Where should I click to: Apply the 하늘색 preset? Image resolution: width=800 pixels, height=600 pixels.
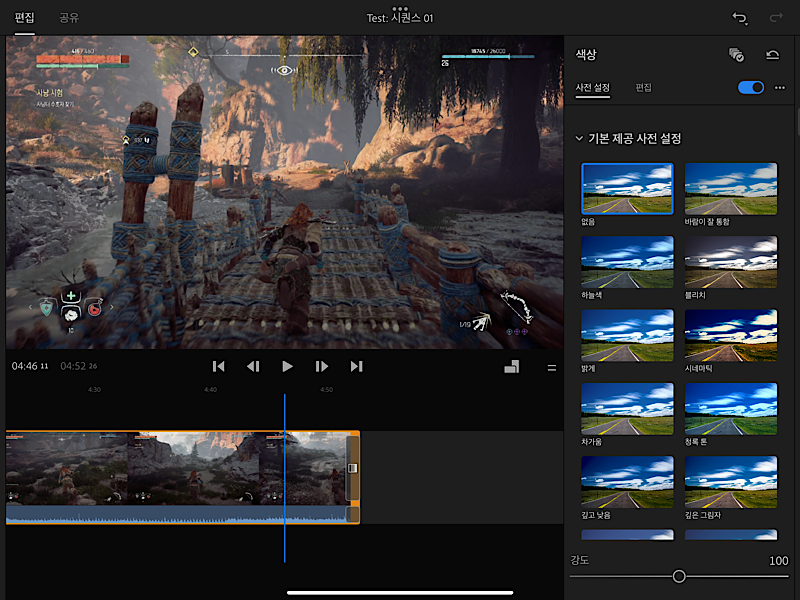(x=627, y=262)
